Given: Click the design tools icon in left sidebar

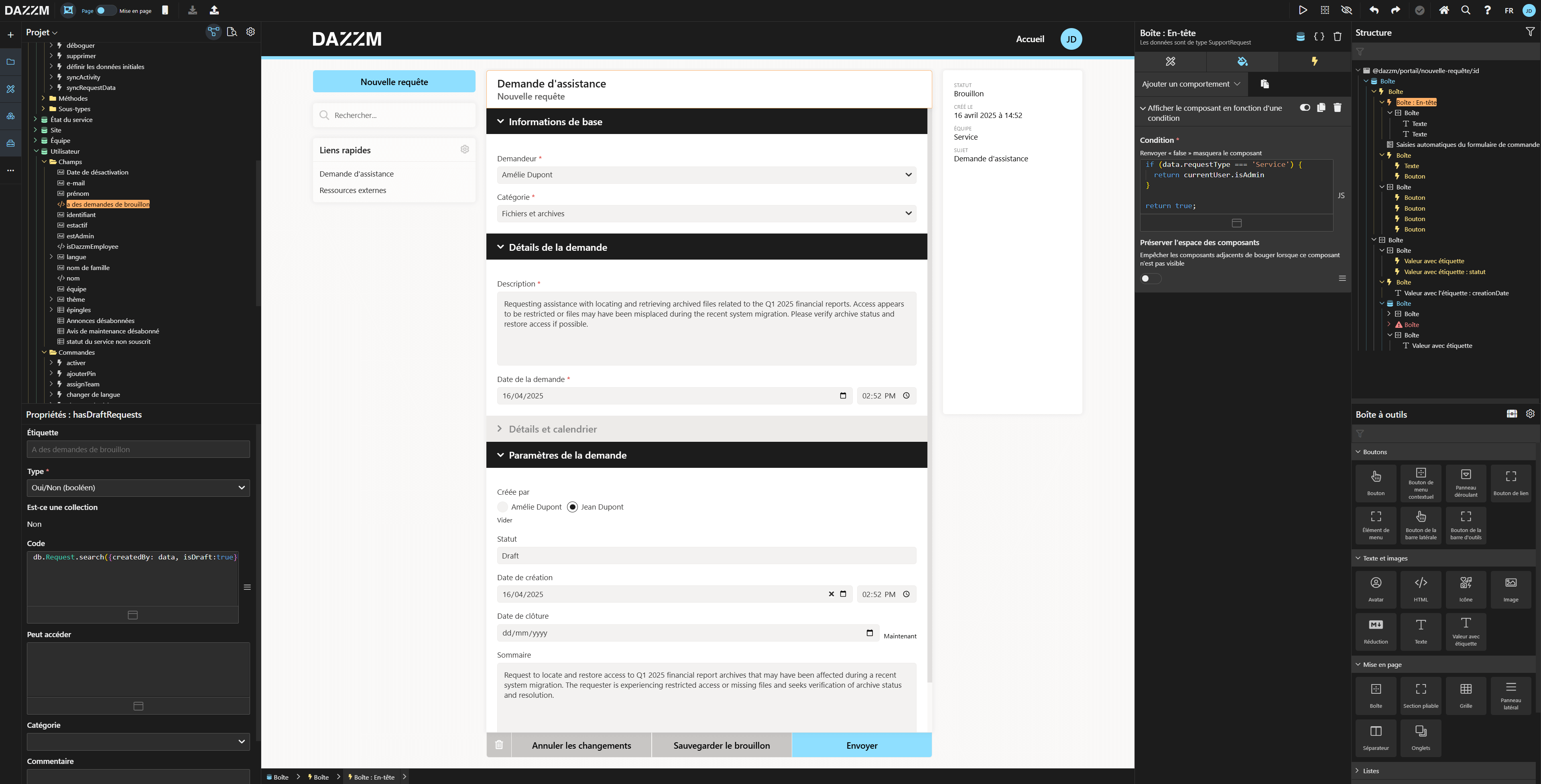Looking at the screenshot, I should click(10, 89).
